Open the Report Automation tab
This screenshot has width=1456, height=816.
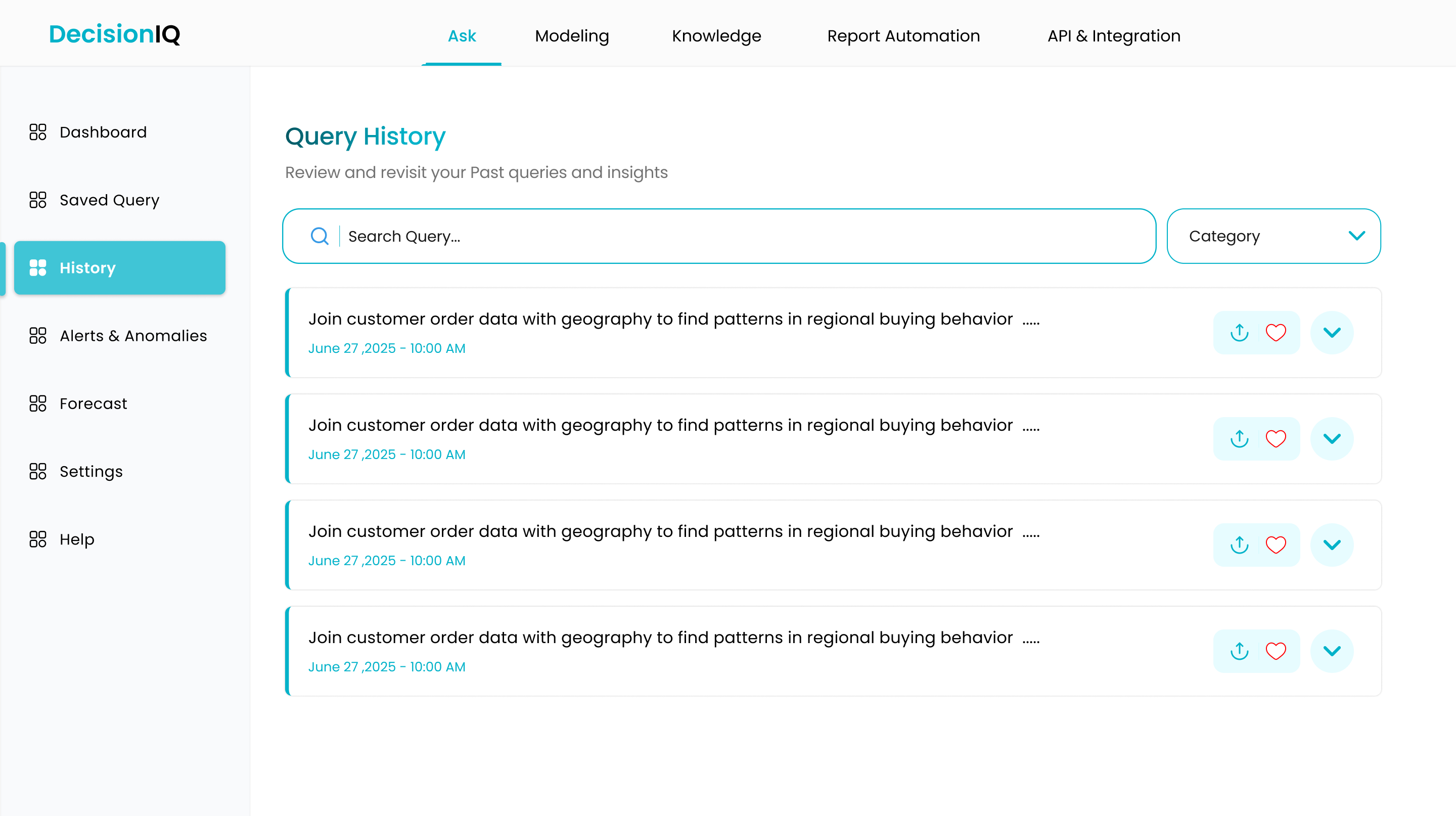tap(902, 35)
